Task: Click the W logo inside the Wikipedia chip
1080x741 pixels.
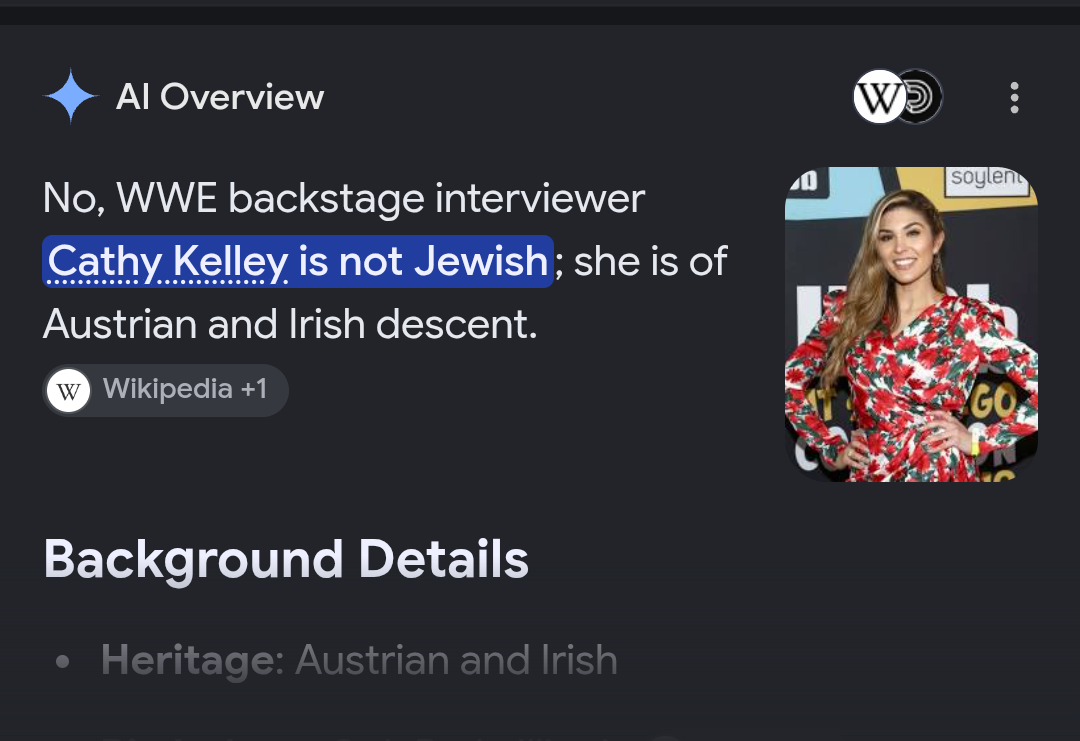Action: click(x=68, y=390)
